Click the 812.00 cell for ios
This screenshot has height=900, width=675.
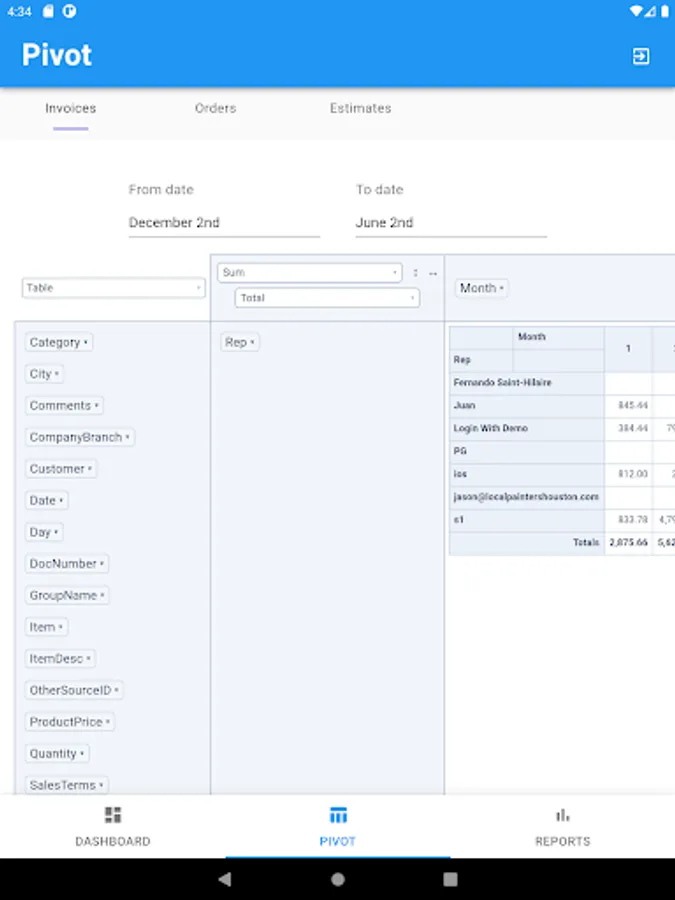tap(628, 474)
